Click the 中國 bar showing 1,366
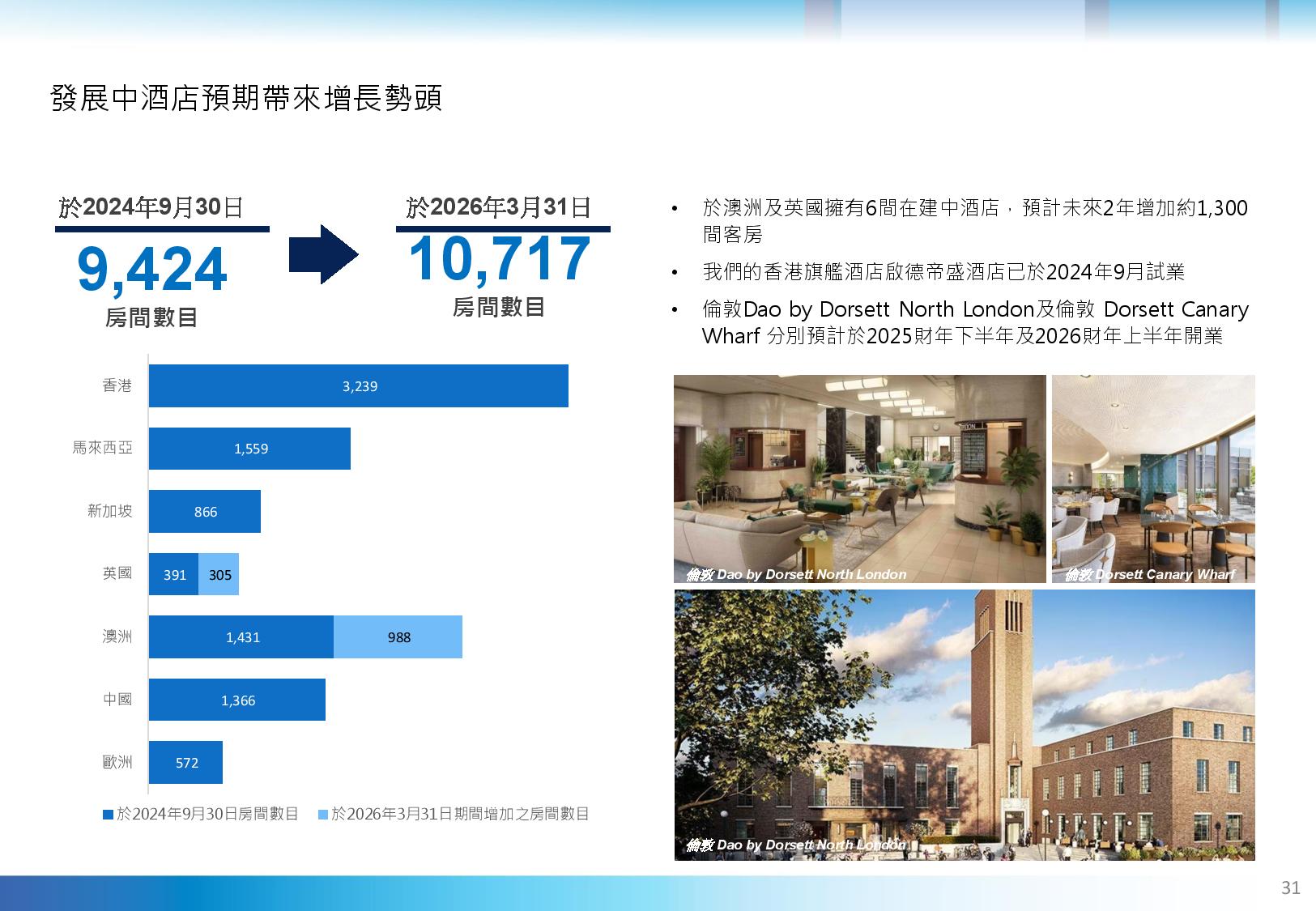 [x=237, y=700]
